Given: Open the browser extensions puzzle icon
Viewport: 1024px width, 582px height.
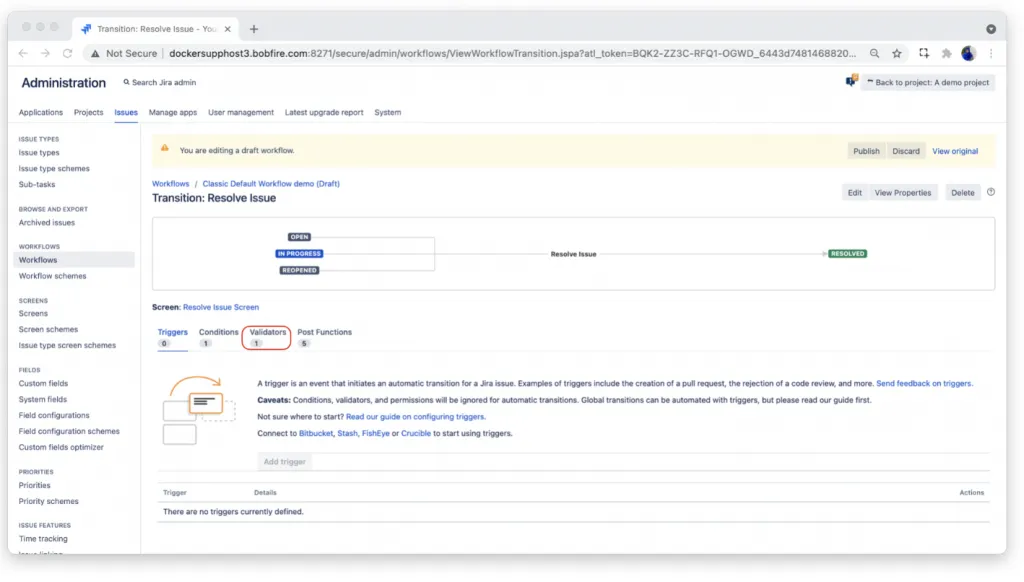Looking at the screenshot, I should (946, 54).
